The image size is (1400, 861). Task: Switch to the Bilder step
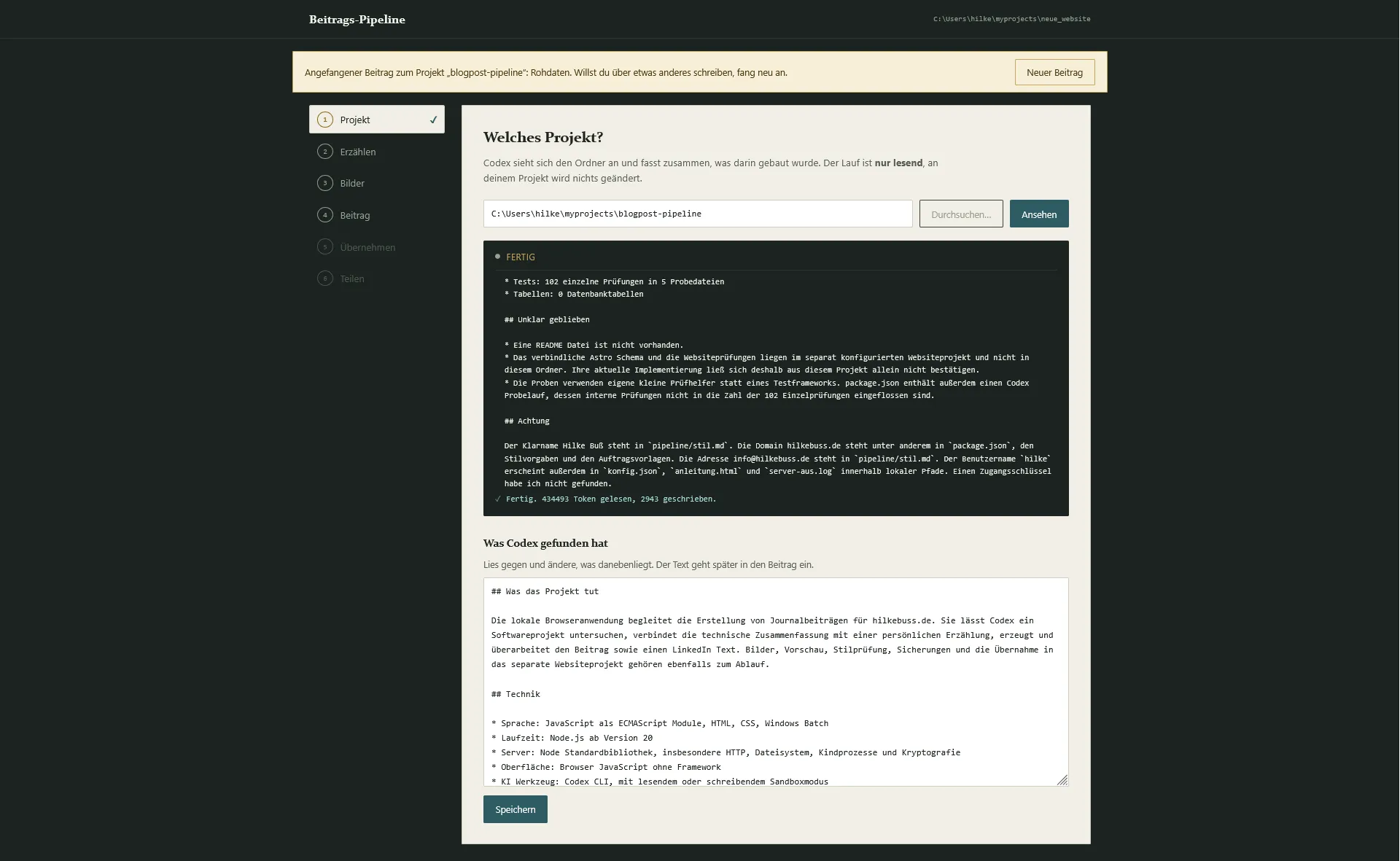pyautogui.click(x=376, y=183)
